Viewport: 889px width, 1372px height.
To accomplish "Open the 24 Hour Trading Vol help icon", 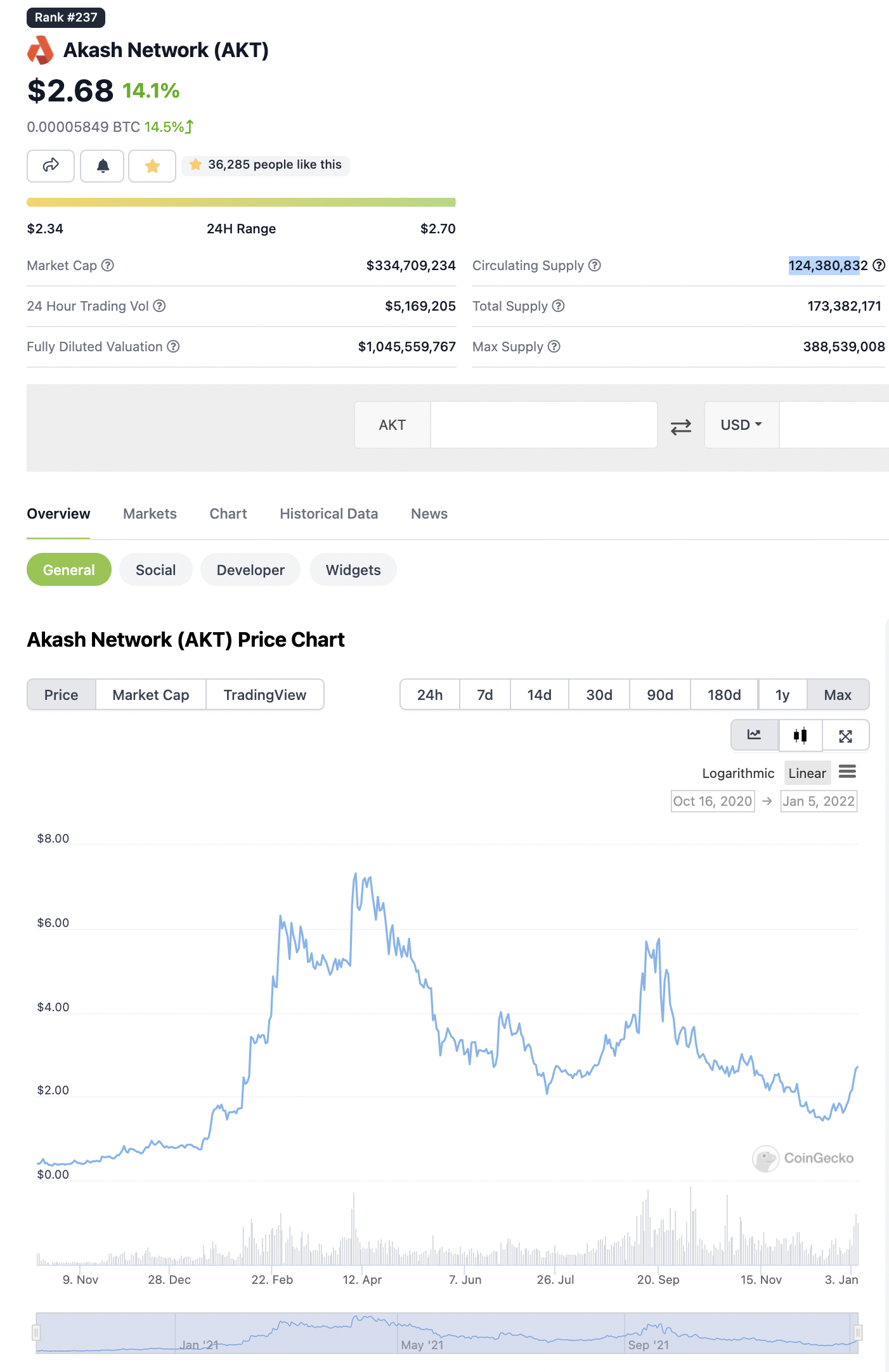I will pyautogui.click(x=160, y=306).
